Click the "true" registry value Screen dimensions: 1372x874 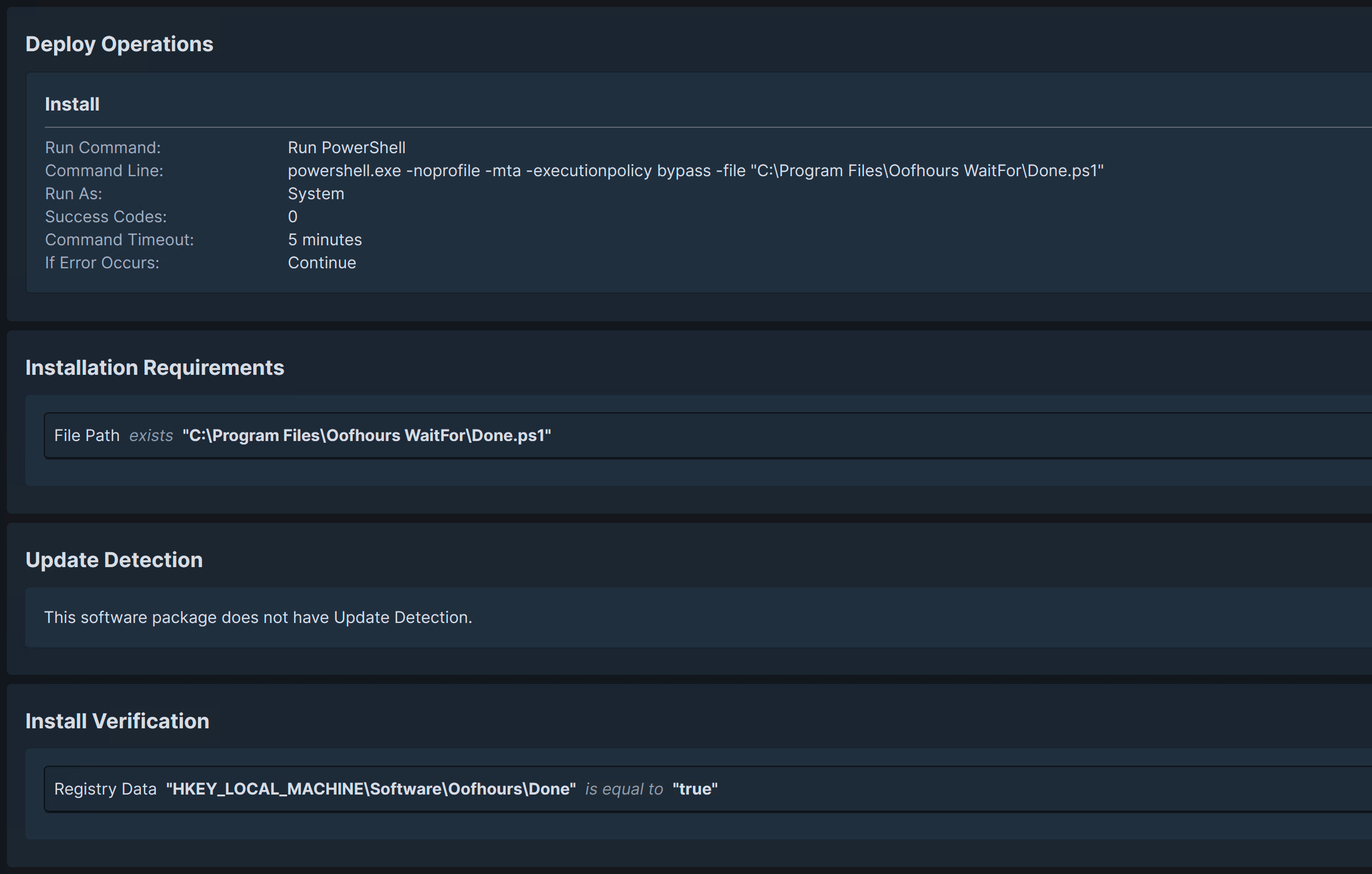[x=695, y=789]
